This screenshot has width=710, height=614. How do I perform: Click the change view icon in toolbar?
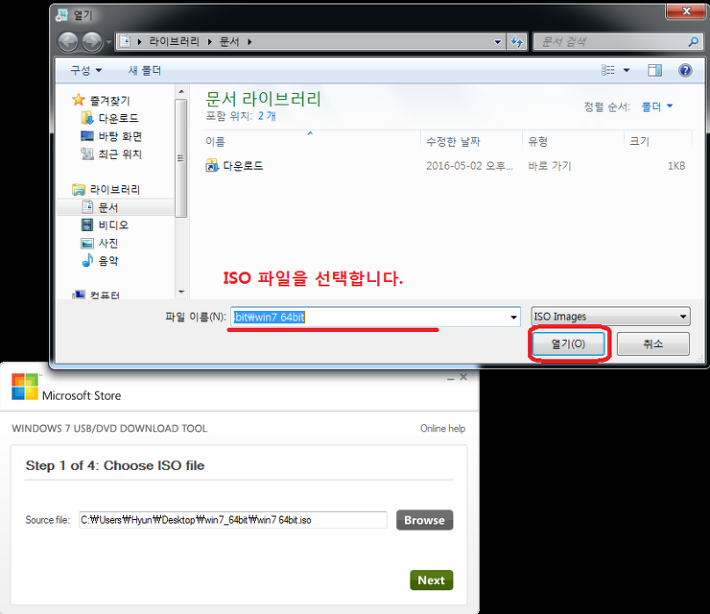point(608,70)
